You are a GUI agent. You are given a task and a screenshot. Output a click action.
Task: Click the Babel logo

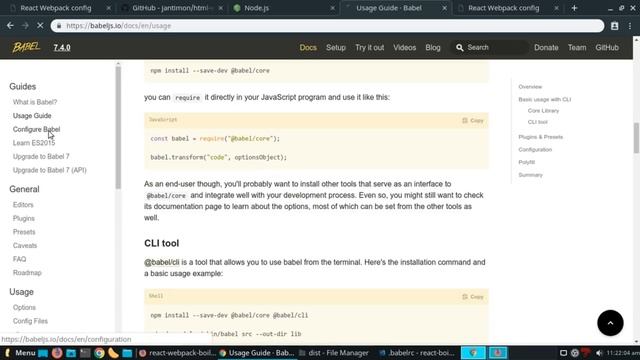26,47
